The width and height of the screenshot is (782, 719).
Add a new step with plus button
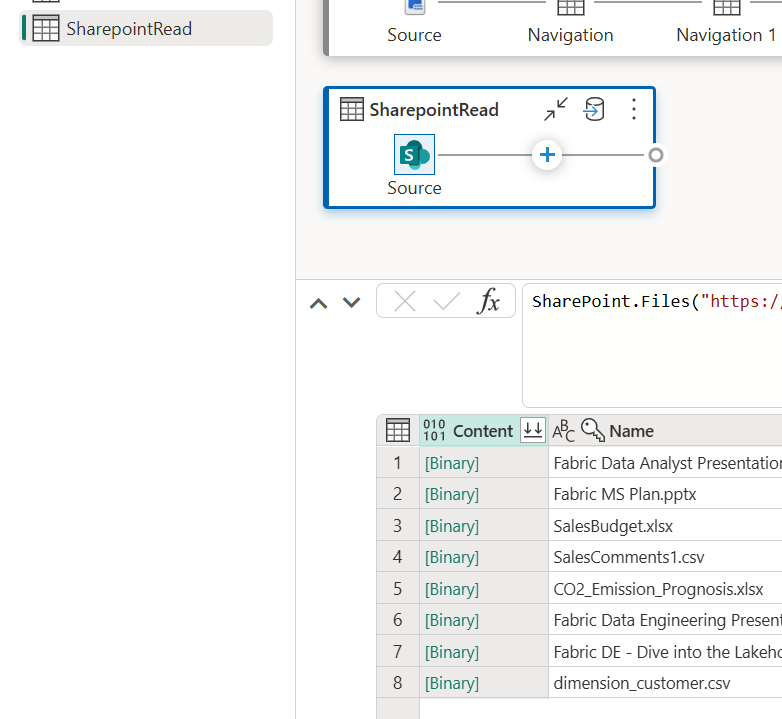click(547, 155)
